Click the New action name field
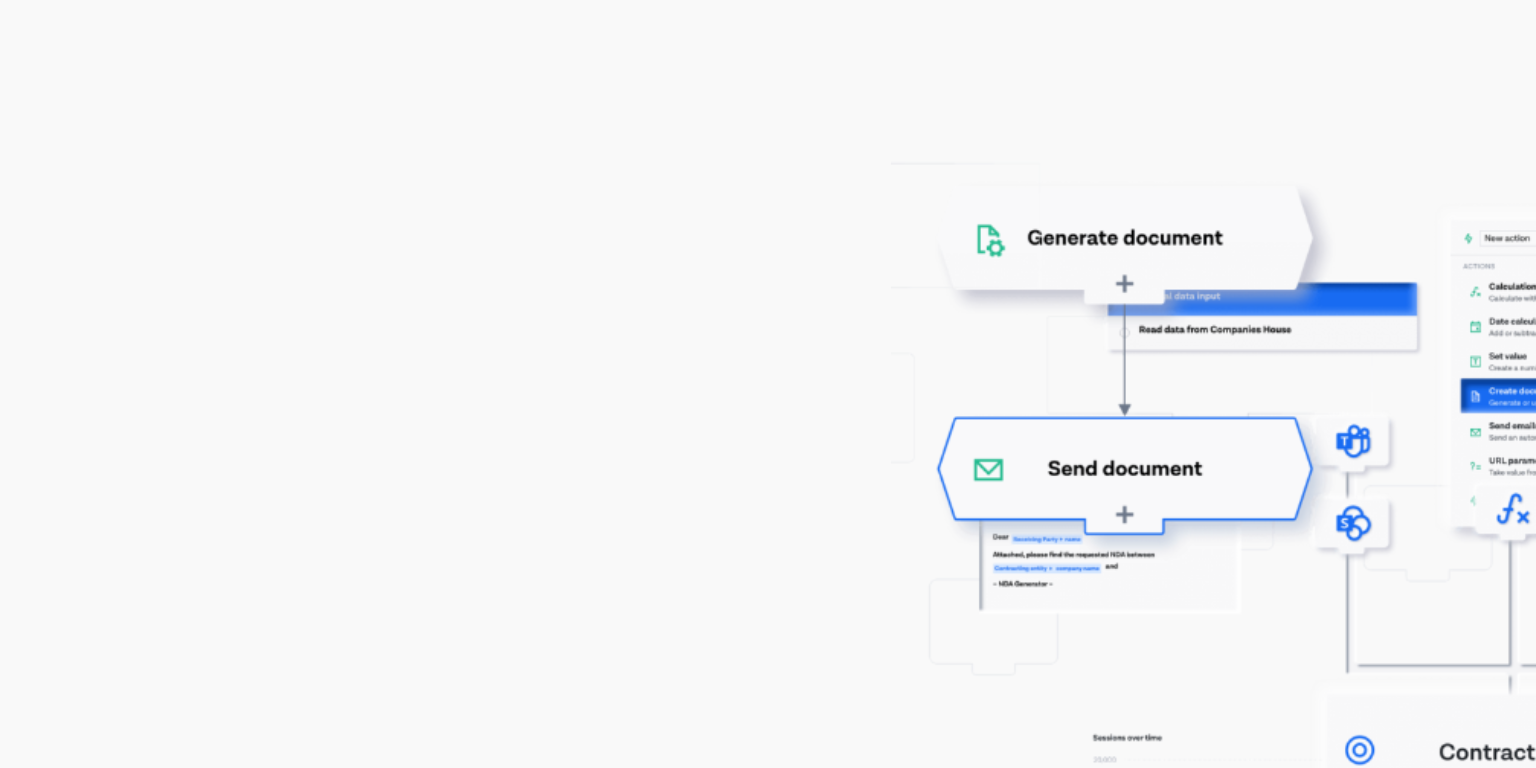The height and width of the screenshot is (768, 1536). click(x=1507, y=239)
